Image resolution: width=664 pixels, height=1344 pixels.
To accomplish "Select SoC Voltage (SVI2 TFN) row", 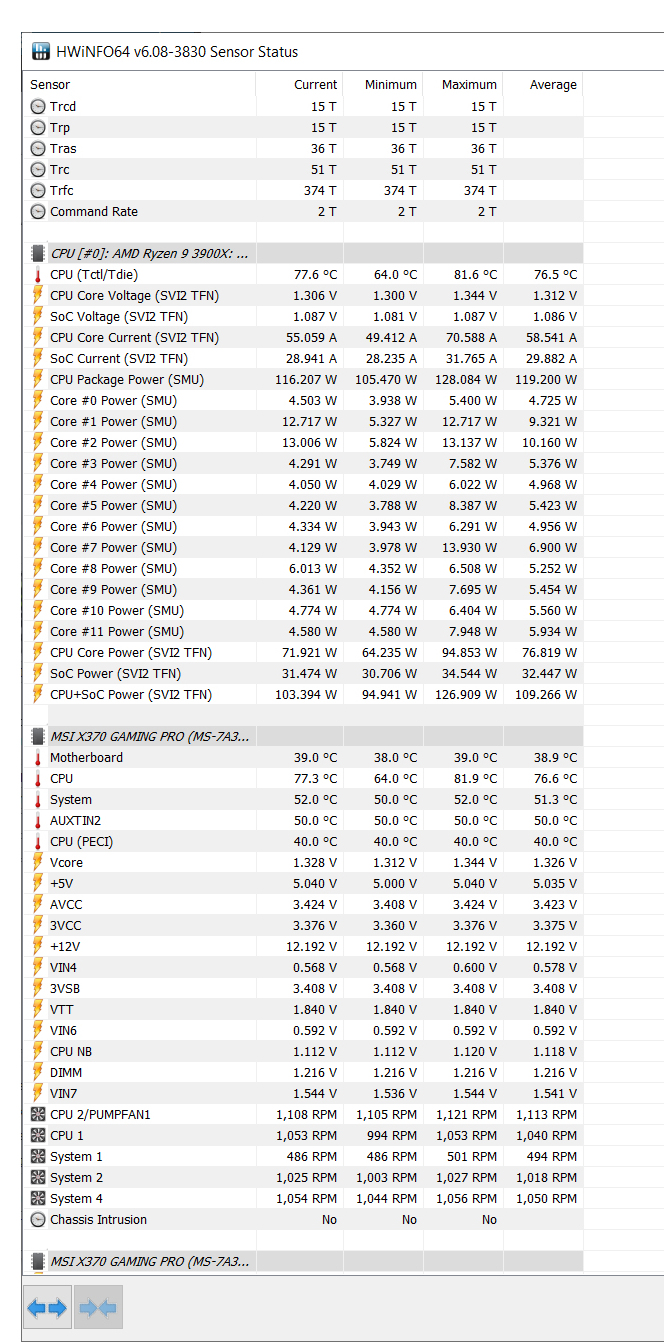I will [303, 316].
